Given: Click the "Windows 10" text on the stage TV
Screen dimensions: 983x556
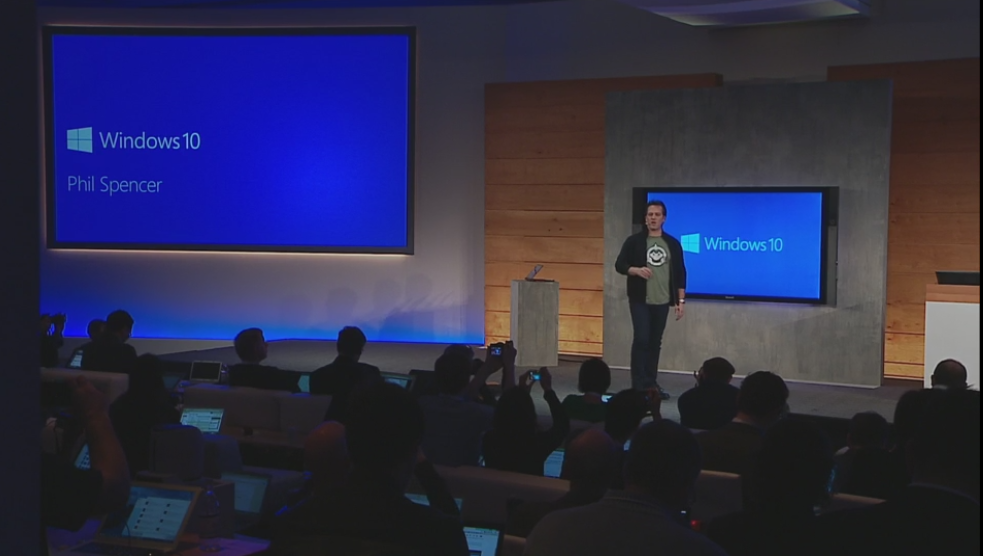Looking at the screenshot, I should 744,244.
